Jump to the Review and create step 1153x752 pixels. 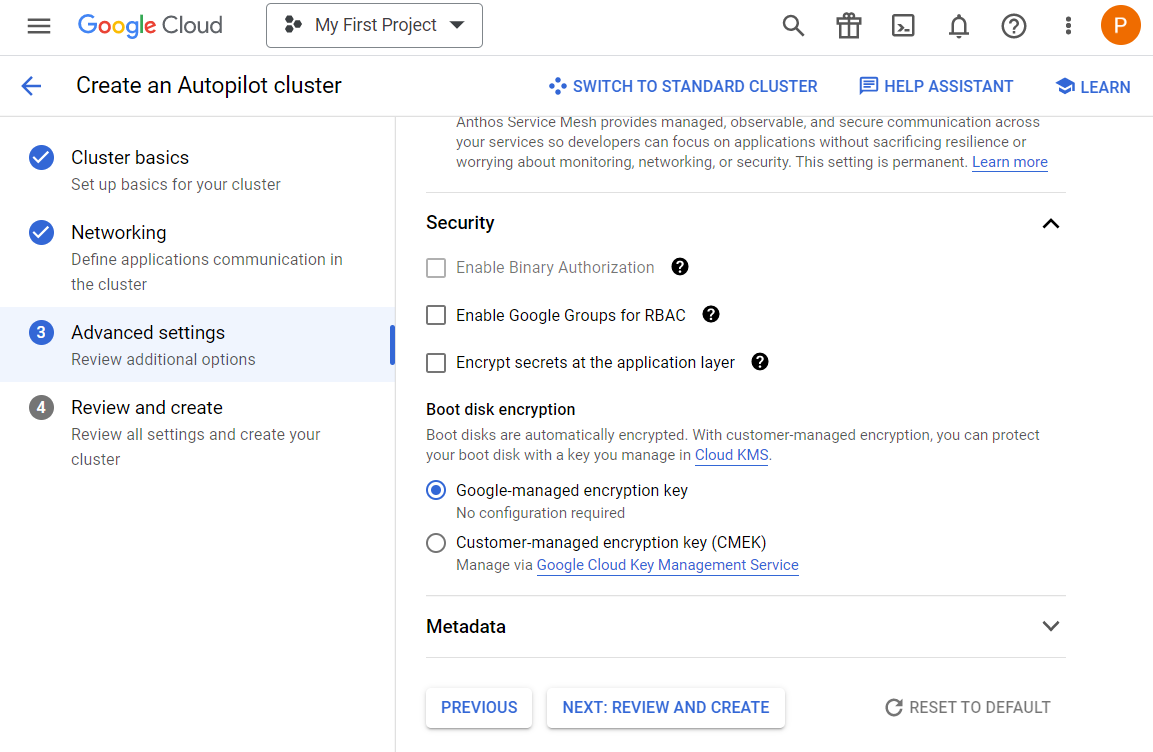147,408
